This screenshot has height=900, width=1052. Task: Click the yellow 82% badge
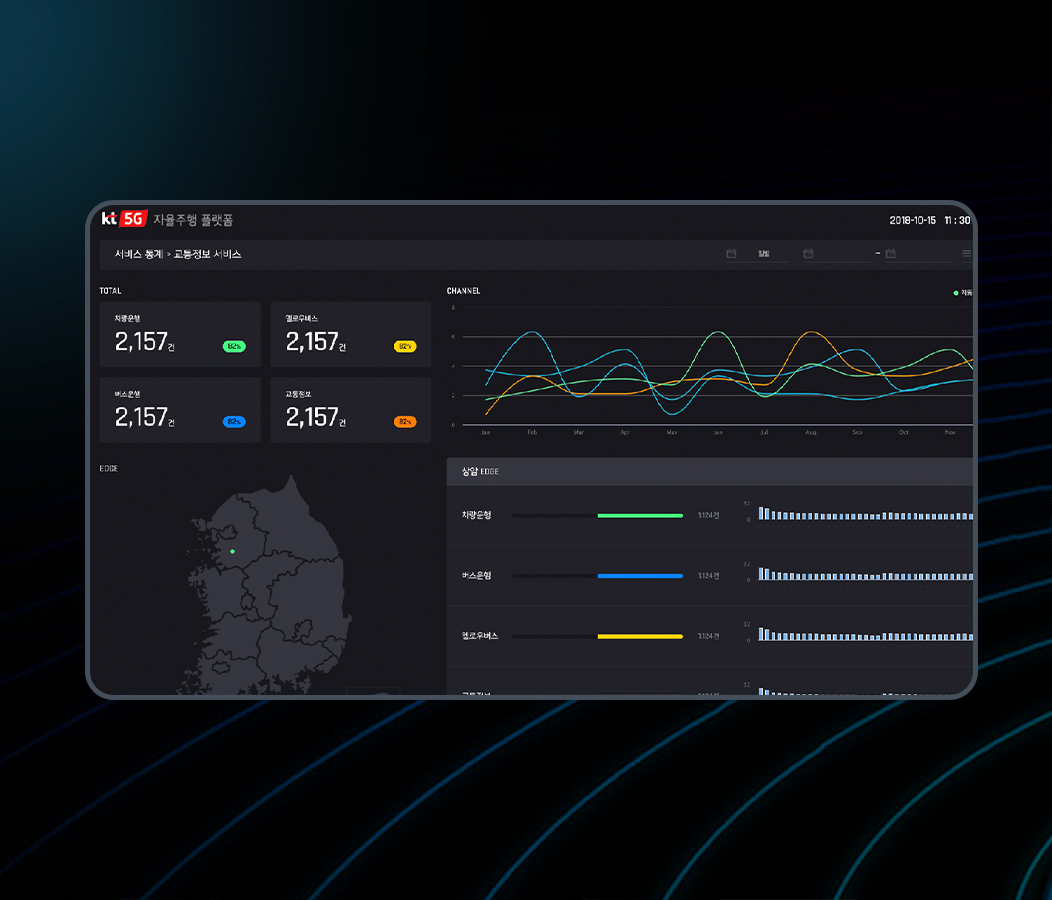[405, 346]
